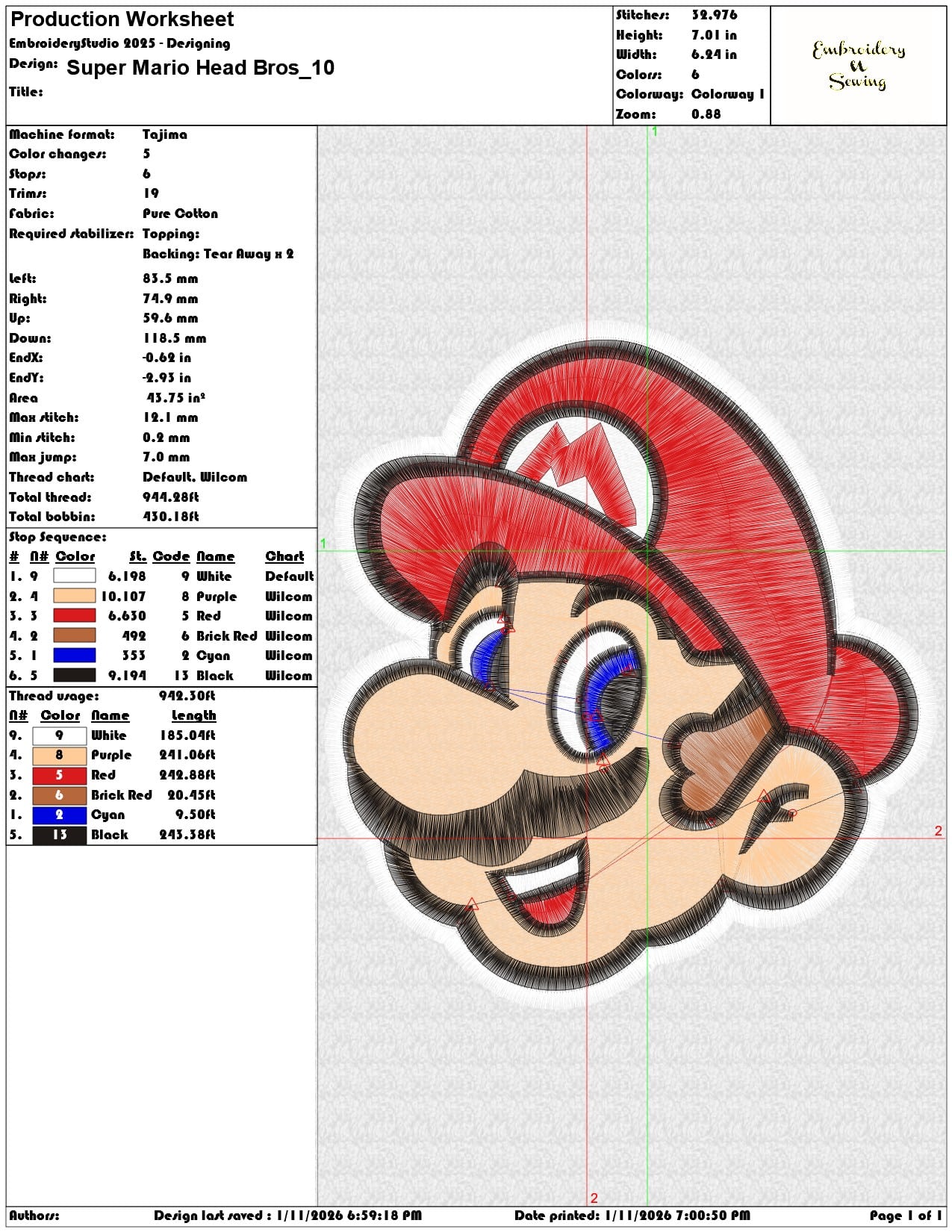
Task: Click the blue swatch in Stop Sequence row 5
Action: pyautogui.click(x=75, y=655)
